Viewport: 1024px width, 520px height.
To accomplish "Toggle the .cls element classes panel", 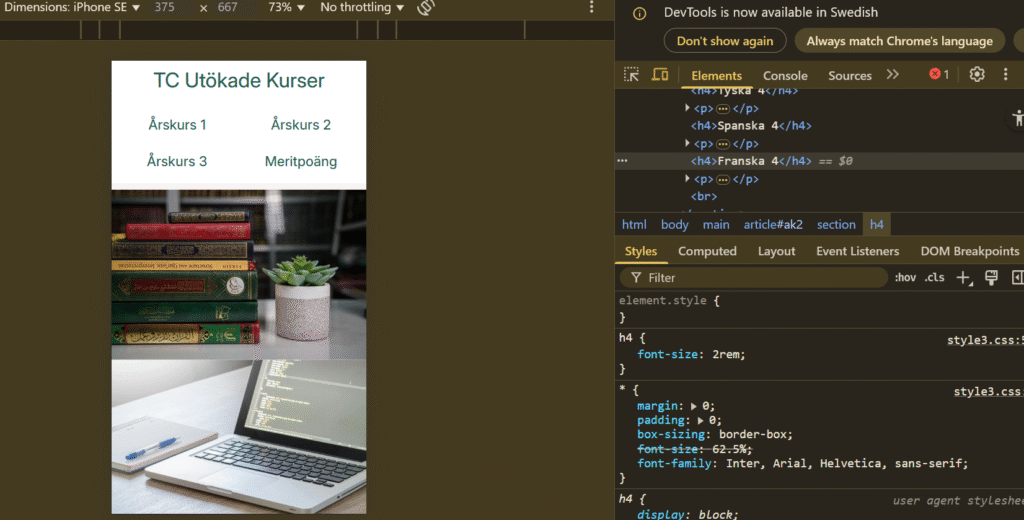I will [x=935, y=278].
